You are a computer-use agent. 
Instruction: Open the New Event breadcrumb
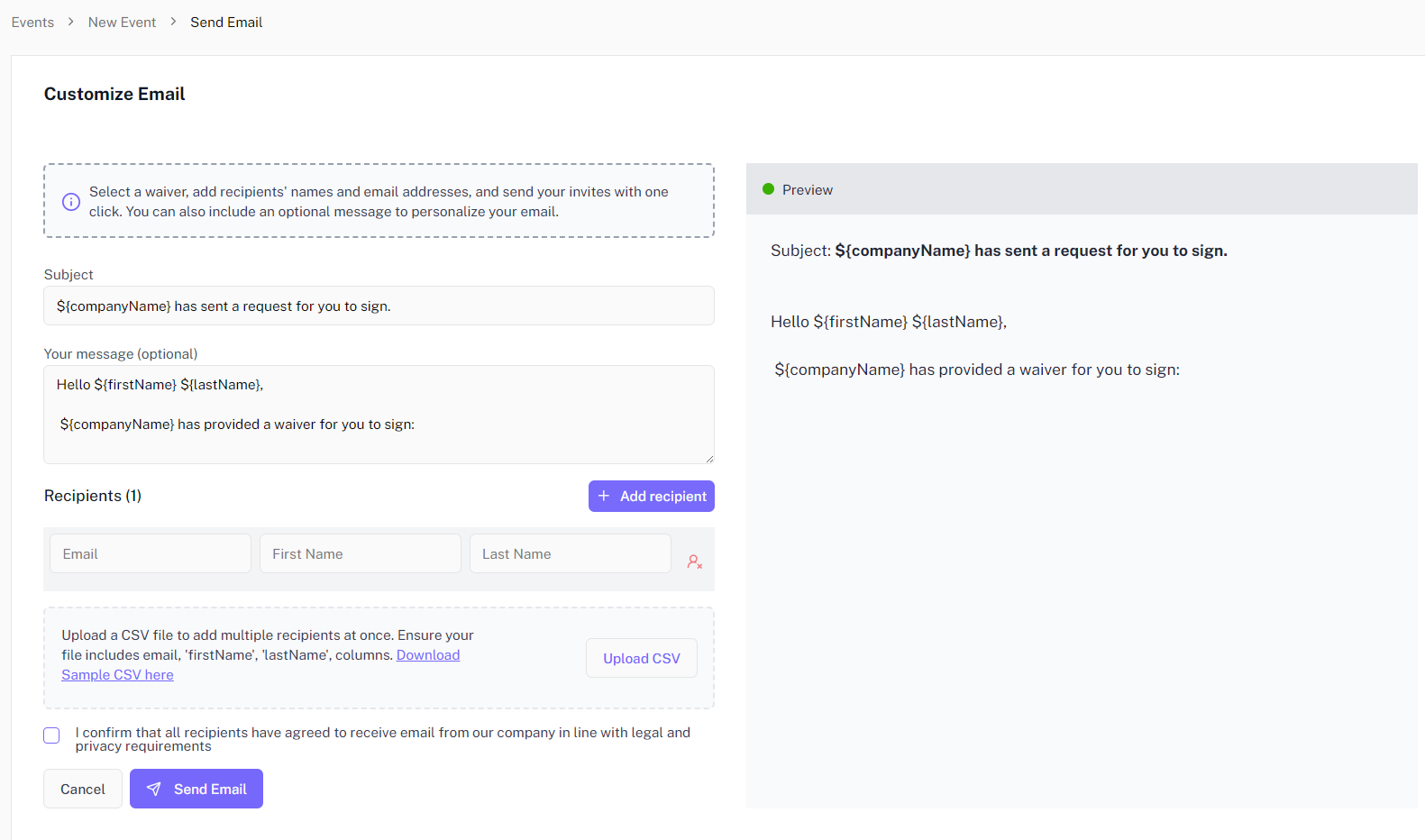(122, 23)
